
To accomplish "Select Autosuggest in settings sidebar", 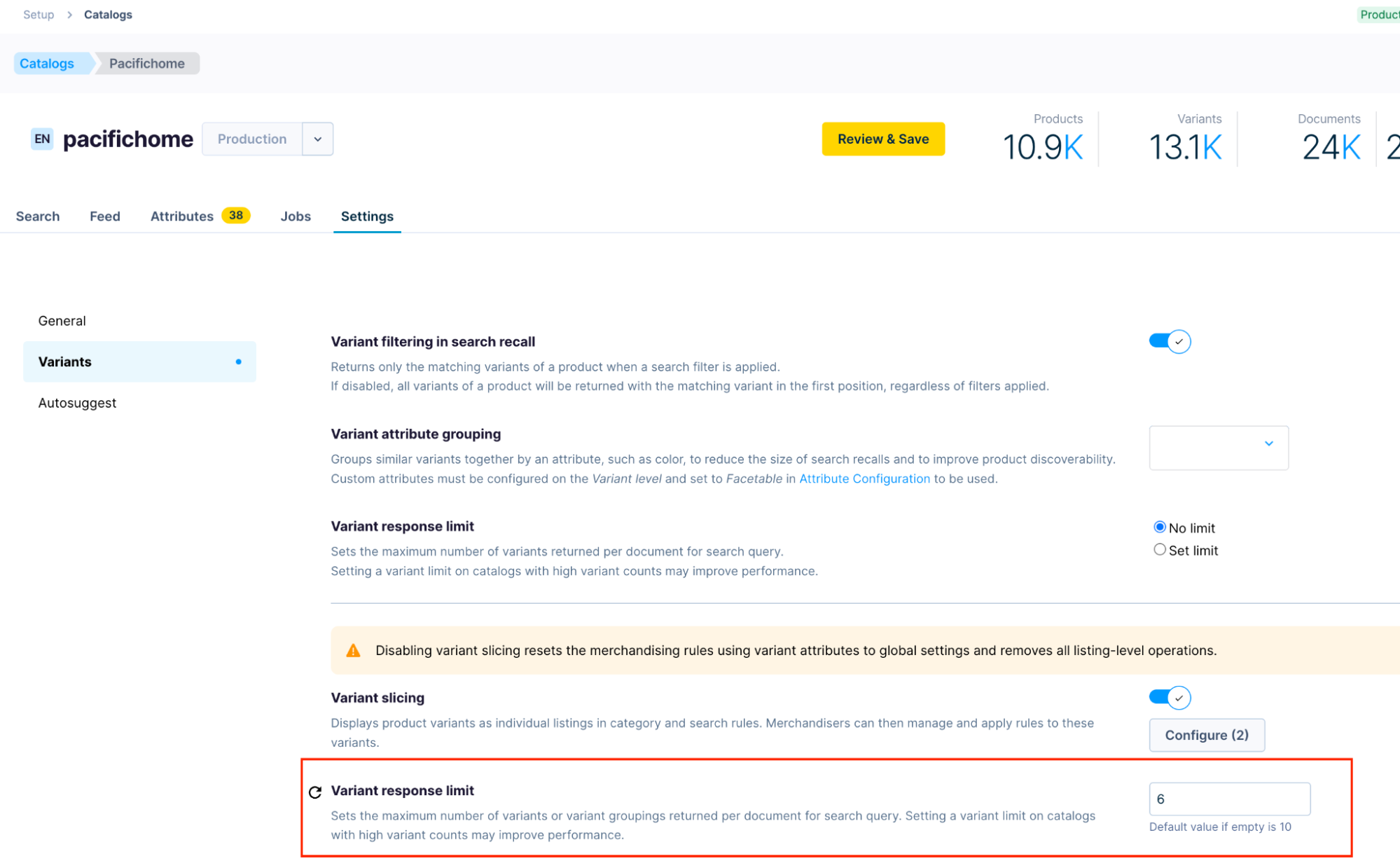I will click(78, 403).
